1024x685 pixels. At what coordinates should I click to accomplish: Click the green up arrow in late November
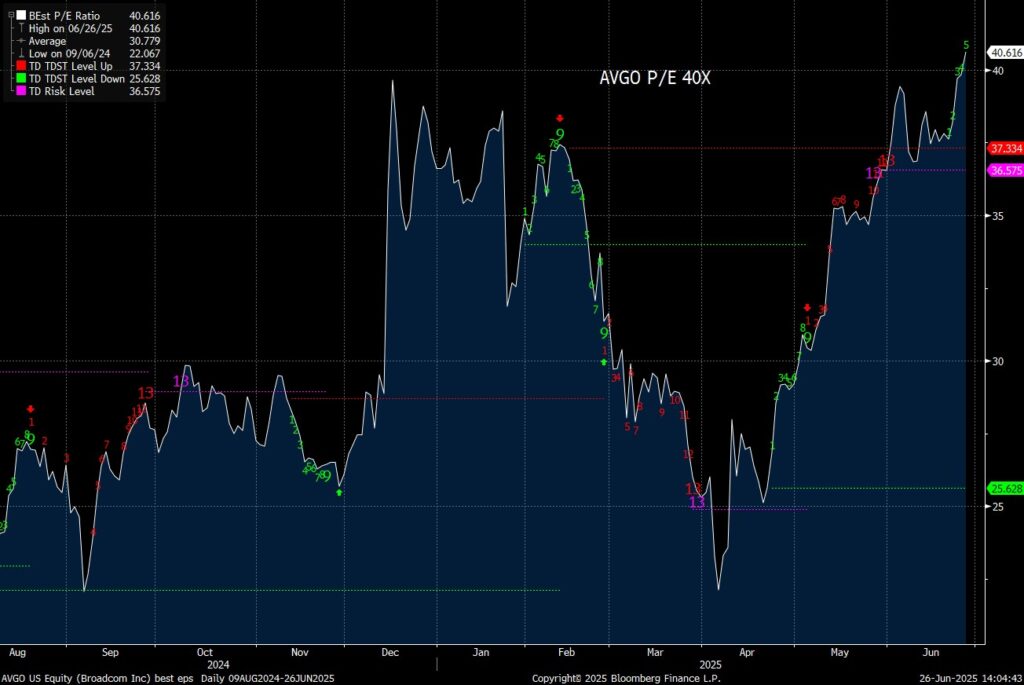[x=339, y=492]
